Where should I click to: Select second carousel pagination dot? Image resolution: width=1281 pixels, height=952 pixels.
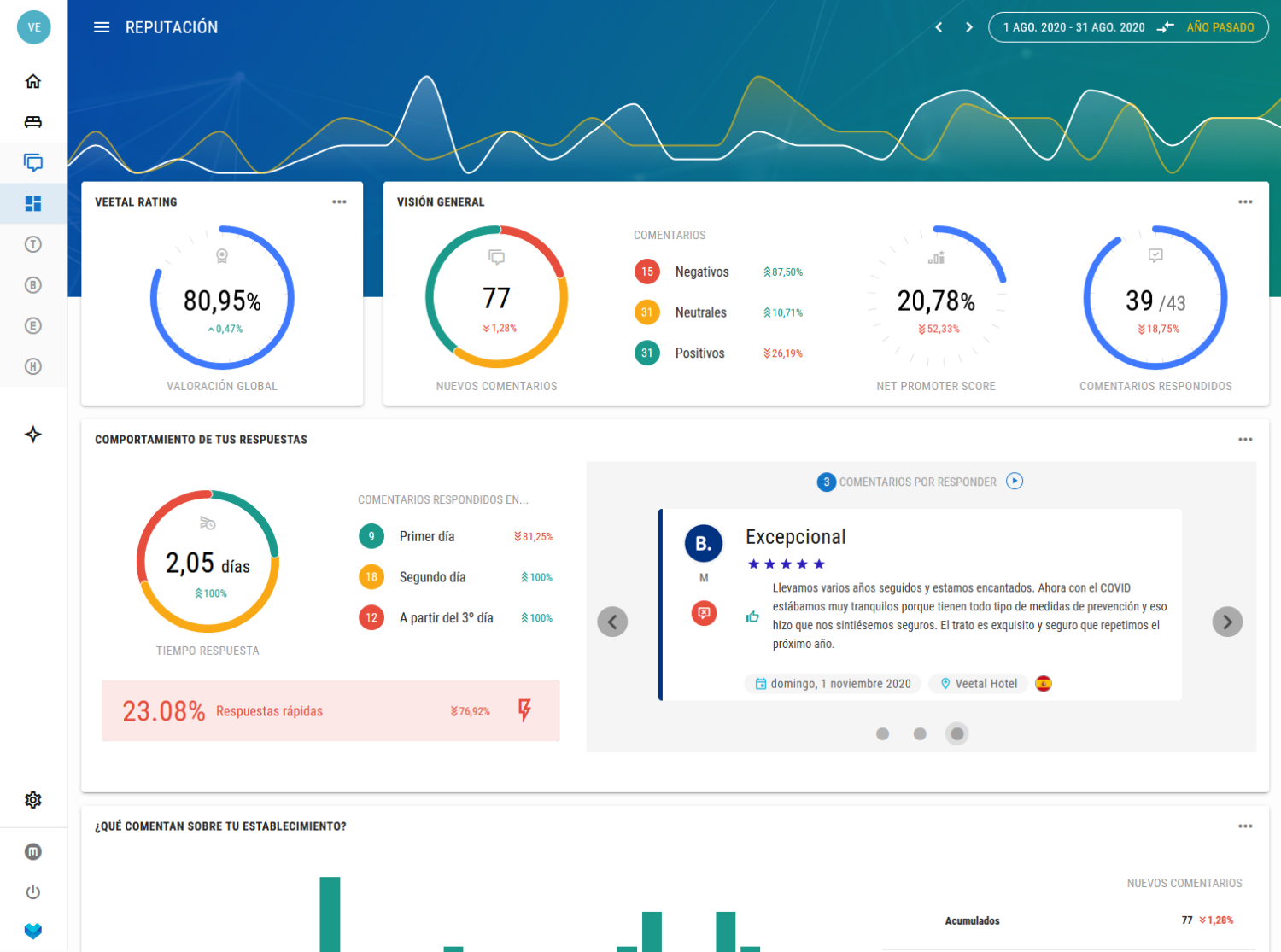(x=920, y=733)
